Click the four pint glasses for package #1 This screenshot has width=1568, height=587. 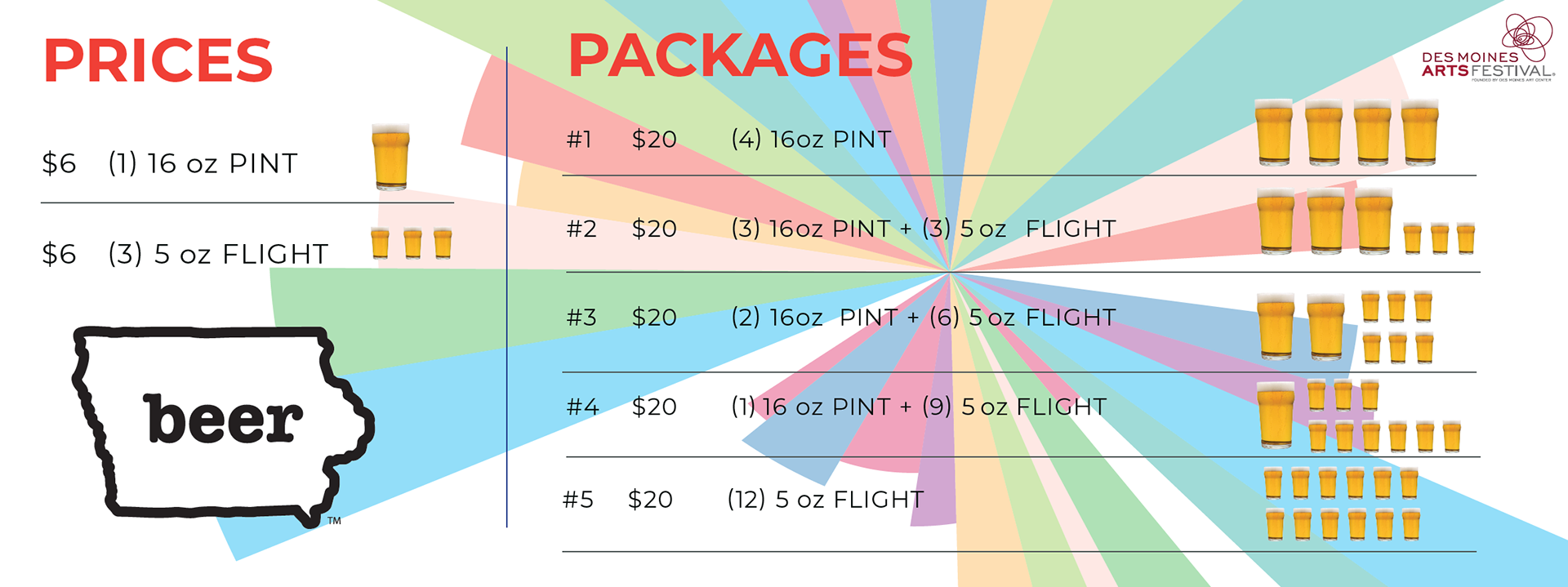(1347, 133)
